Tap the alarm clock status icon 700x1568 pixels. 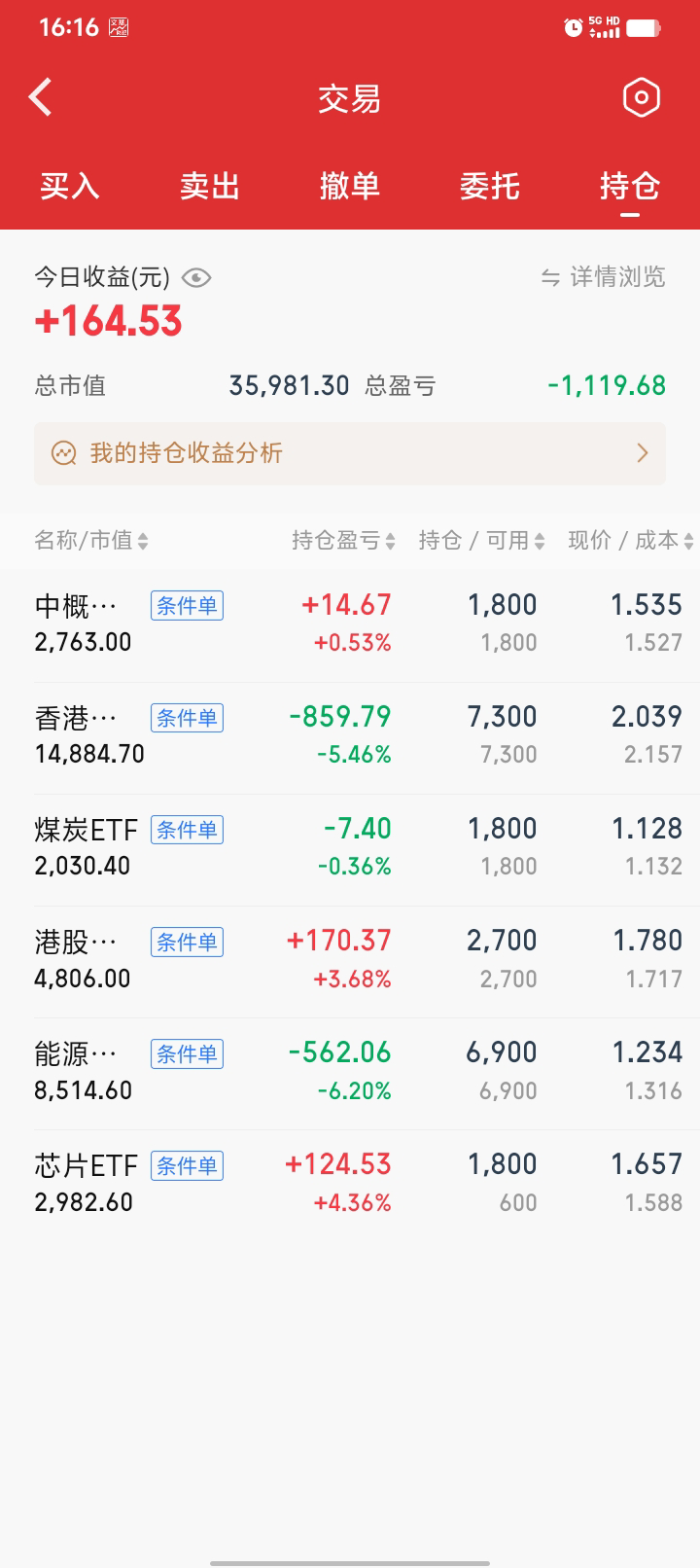[574, 28]
